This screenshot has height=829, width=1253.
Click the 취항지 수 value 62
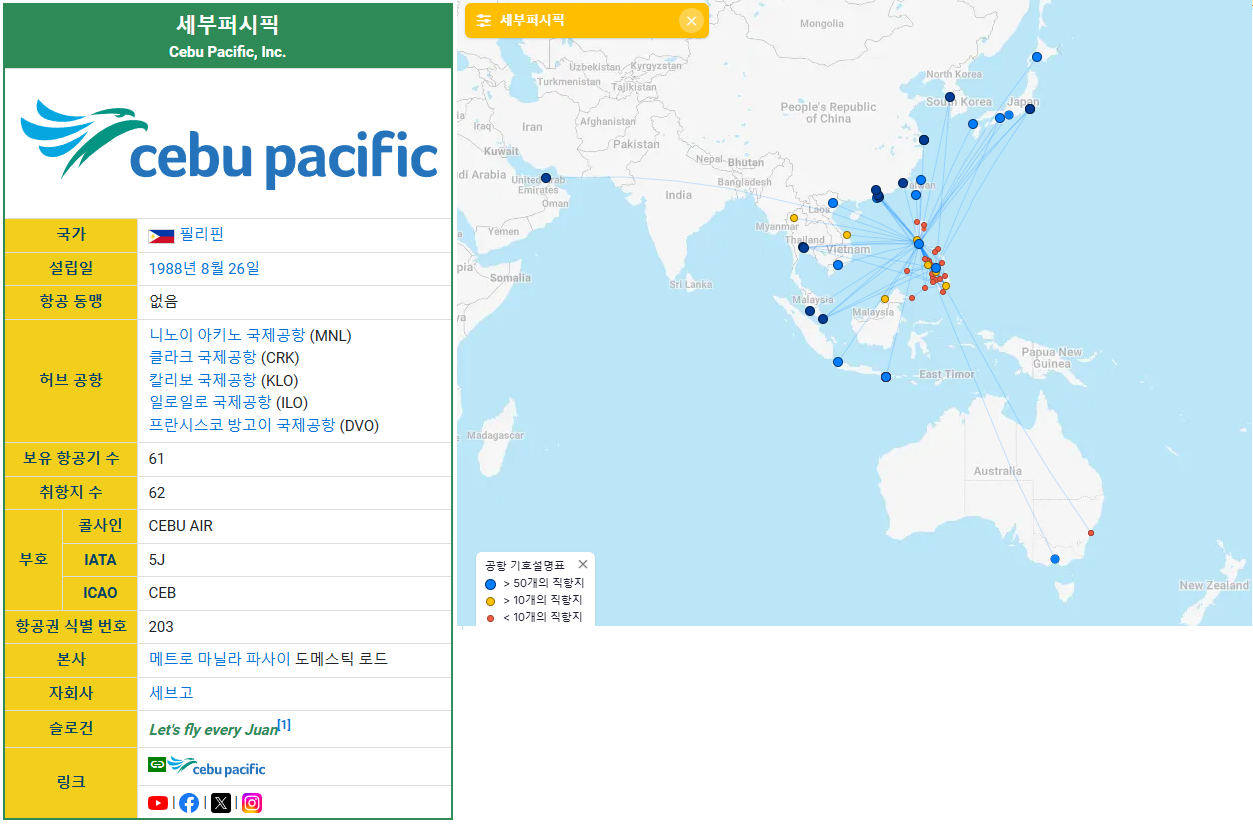tap(157, 493)
